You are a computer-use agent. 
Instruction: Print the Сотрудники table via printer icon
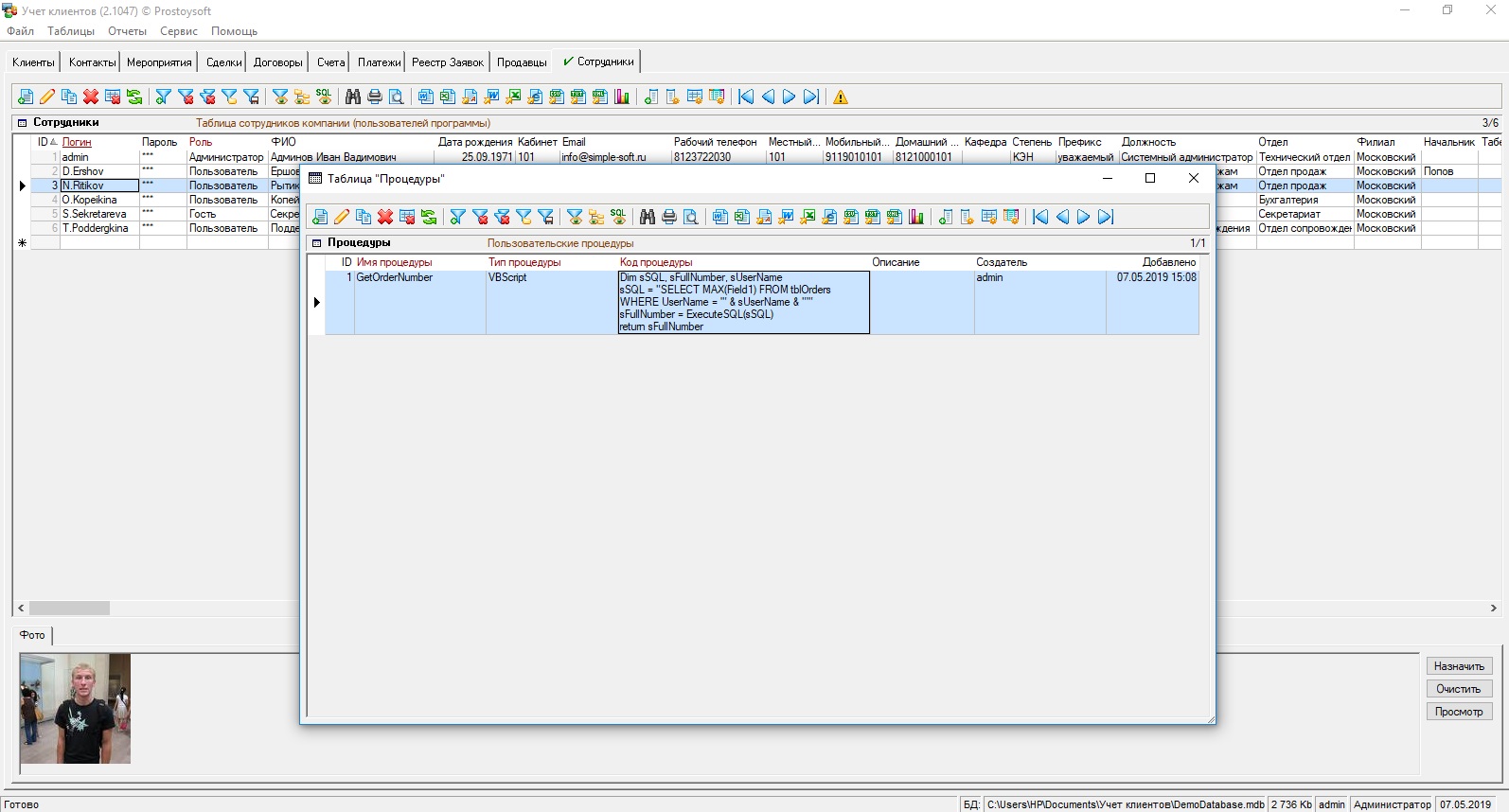point(375,97)
